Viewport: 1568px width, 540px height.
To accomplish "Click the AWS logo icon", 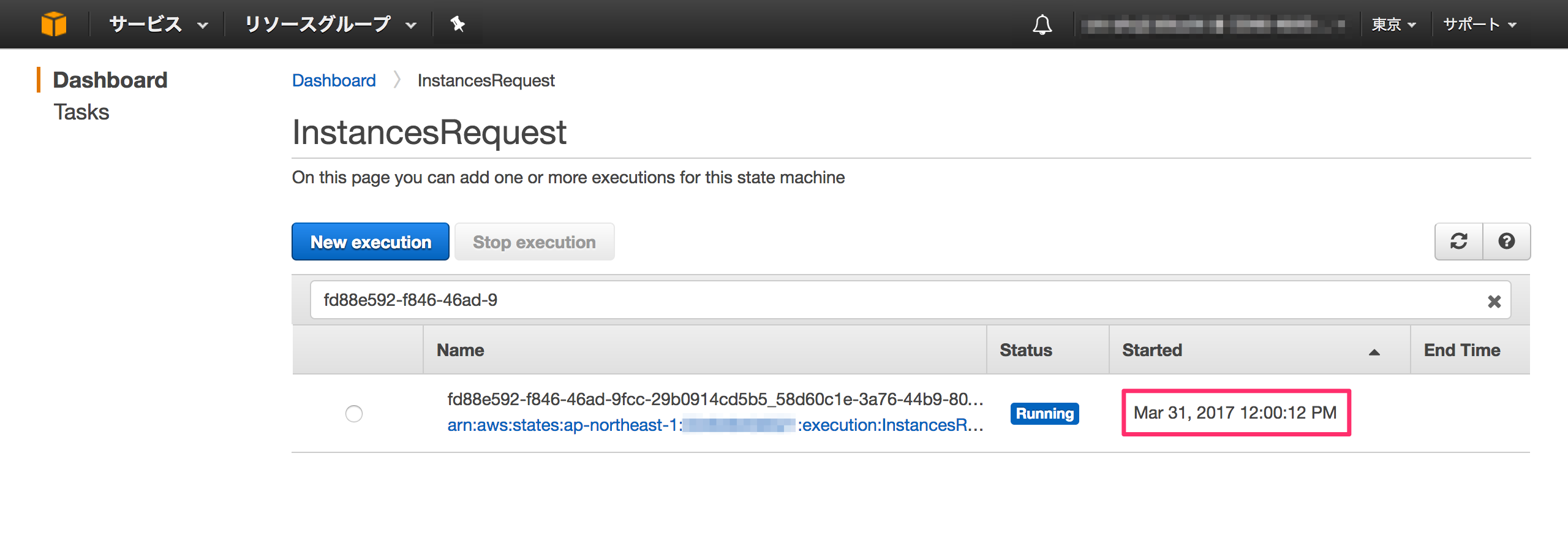I will 54,23.
